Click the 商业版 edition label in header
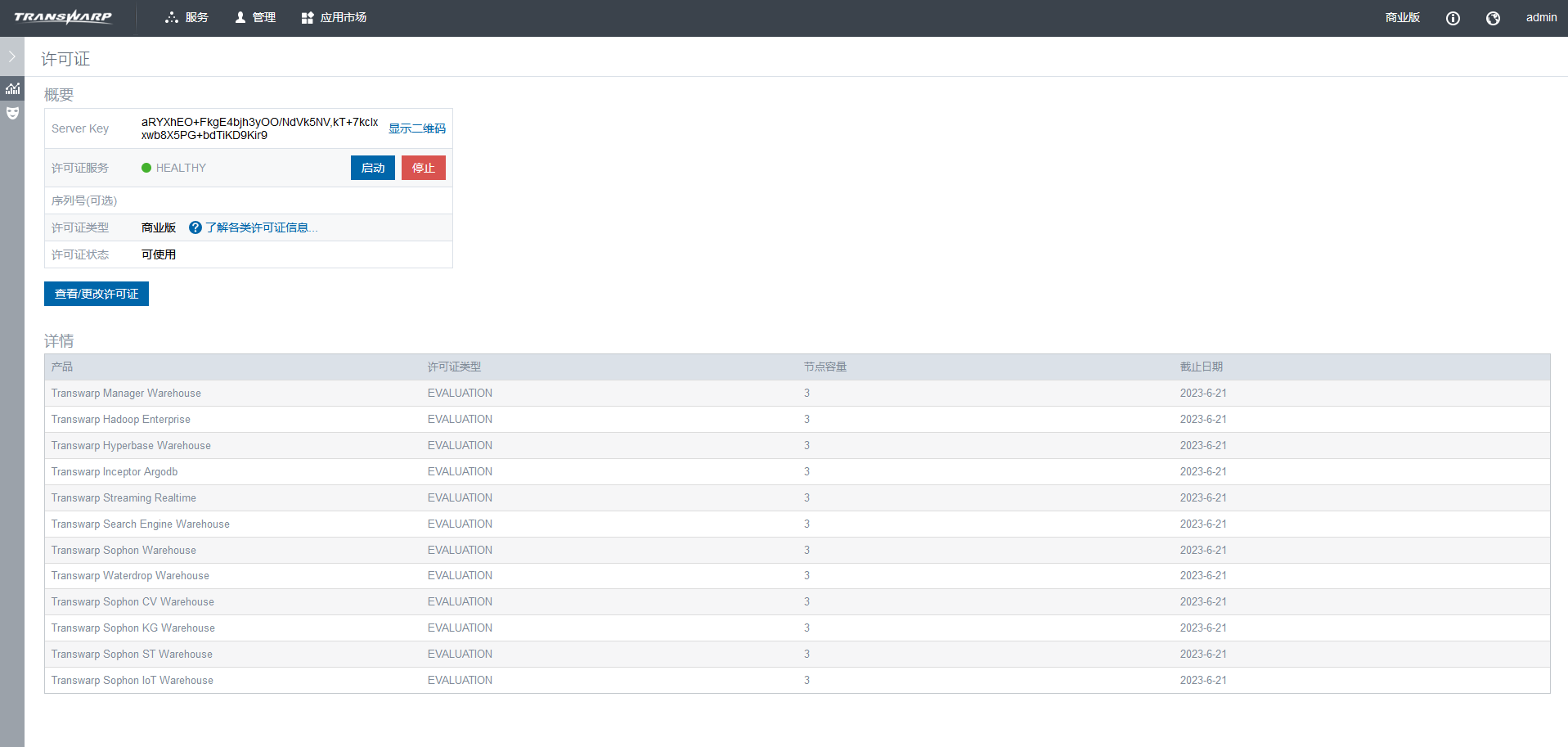This screenshot has height=747, width=1568. pos(1402,17)
